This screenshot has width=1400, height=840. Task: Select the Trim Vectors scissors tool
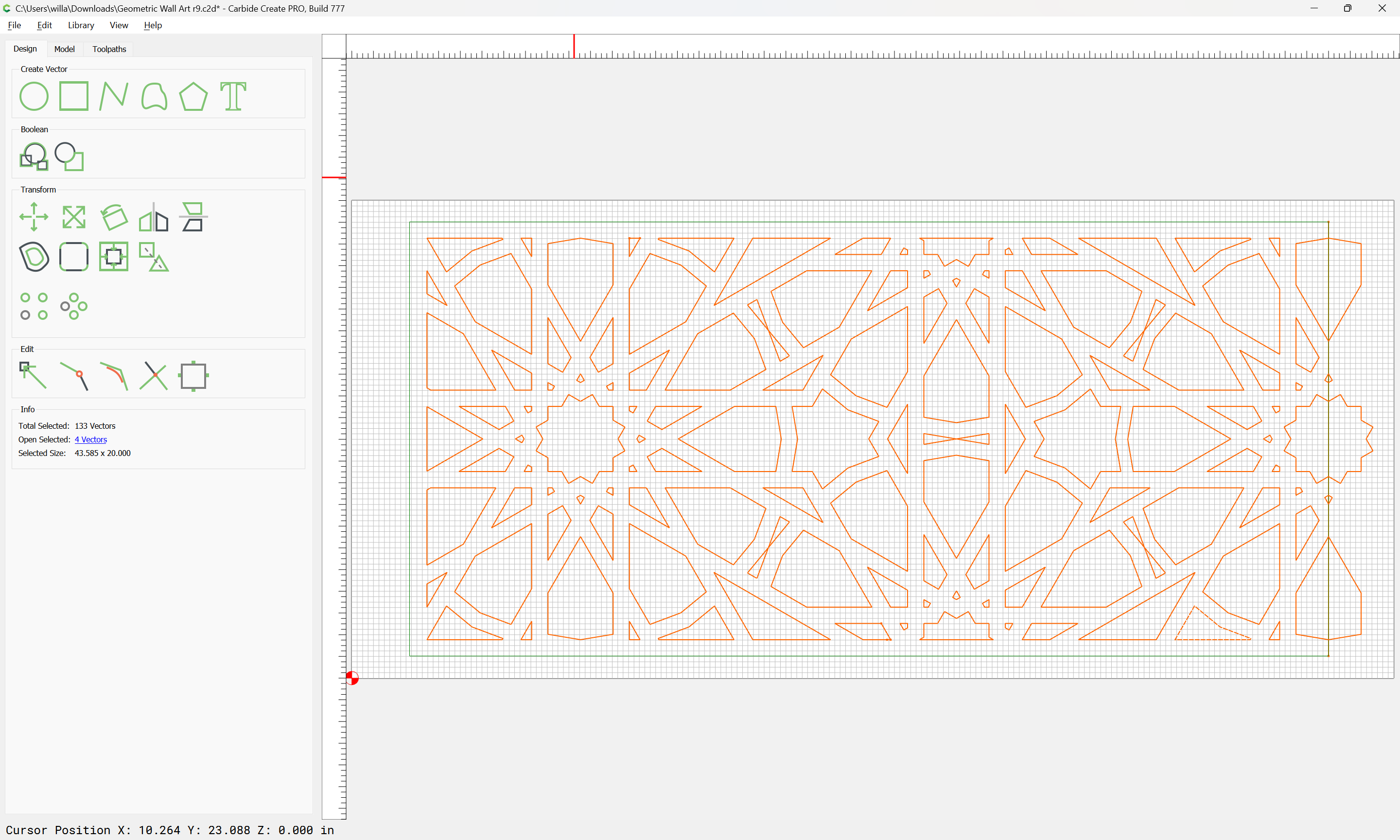[x=154, y=376]
